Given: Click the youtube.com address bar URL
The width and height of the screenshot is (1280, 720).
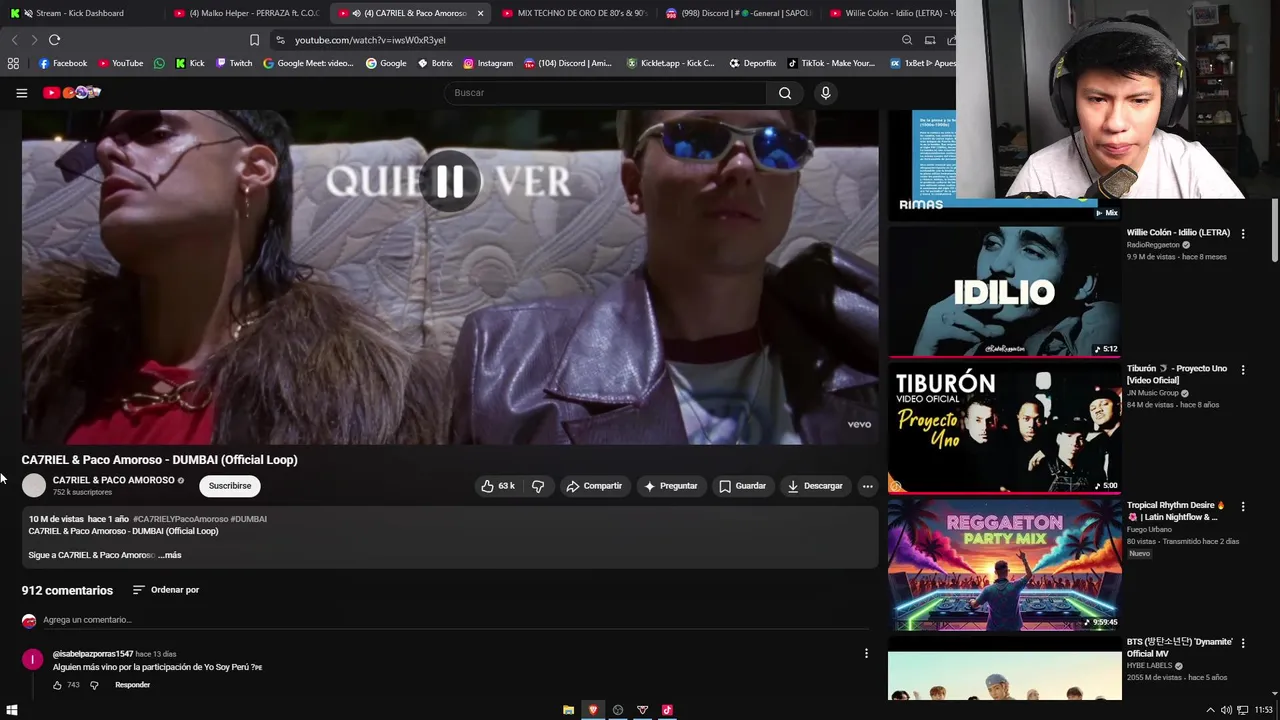Looking at the screenshot, I should pos(370,40).
